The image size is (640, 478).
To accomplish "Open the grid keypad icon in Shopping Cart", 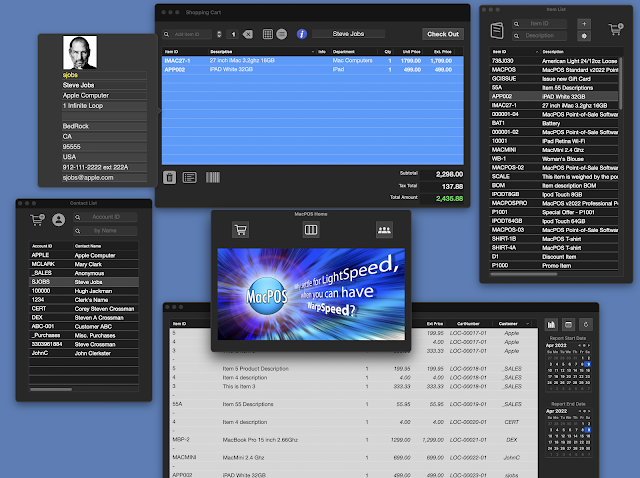I will click(x=268, y=34).
